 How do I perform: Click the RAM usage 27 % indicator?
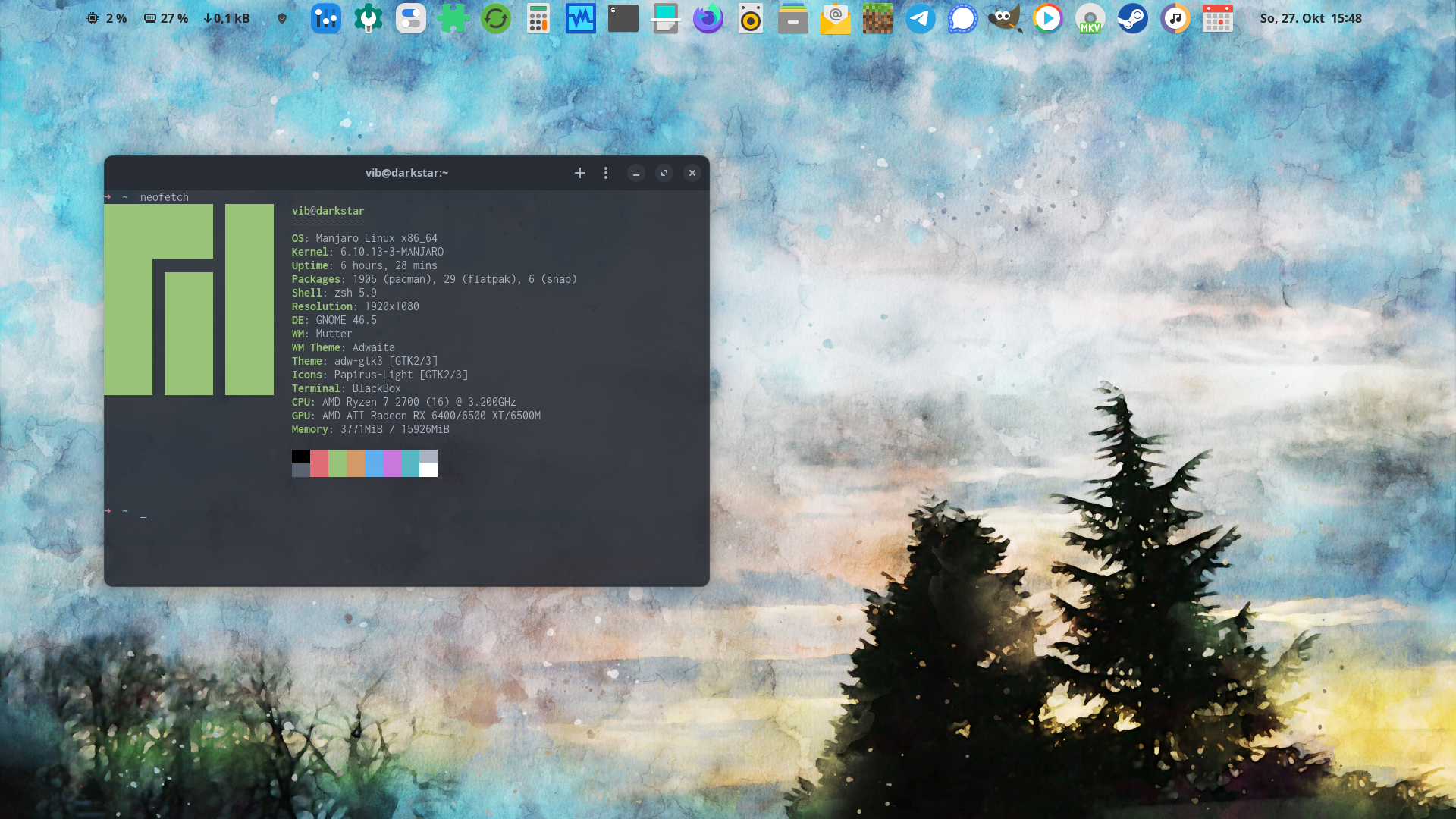coord(166,18)
